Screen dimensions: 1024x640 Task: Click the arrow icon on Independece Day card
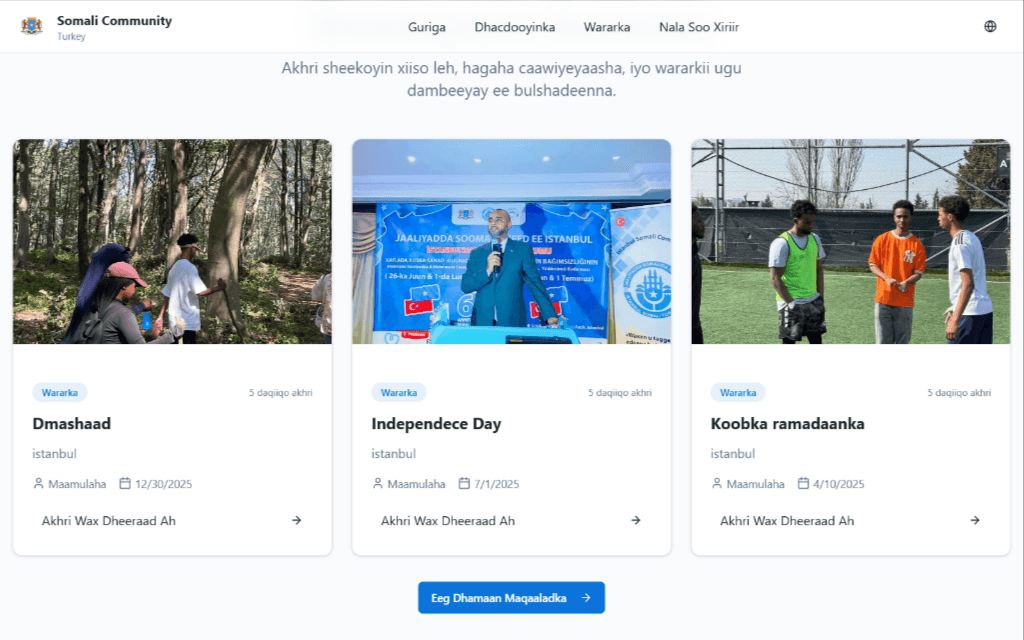point(636,520)
